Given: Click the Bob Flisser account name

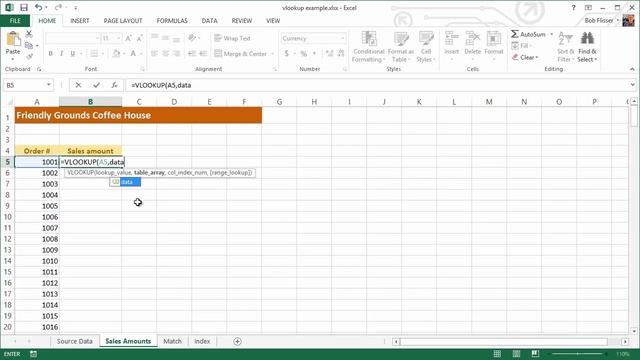Looking at the screenshot, I should pyautogui.click(x=598, y=20).
